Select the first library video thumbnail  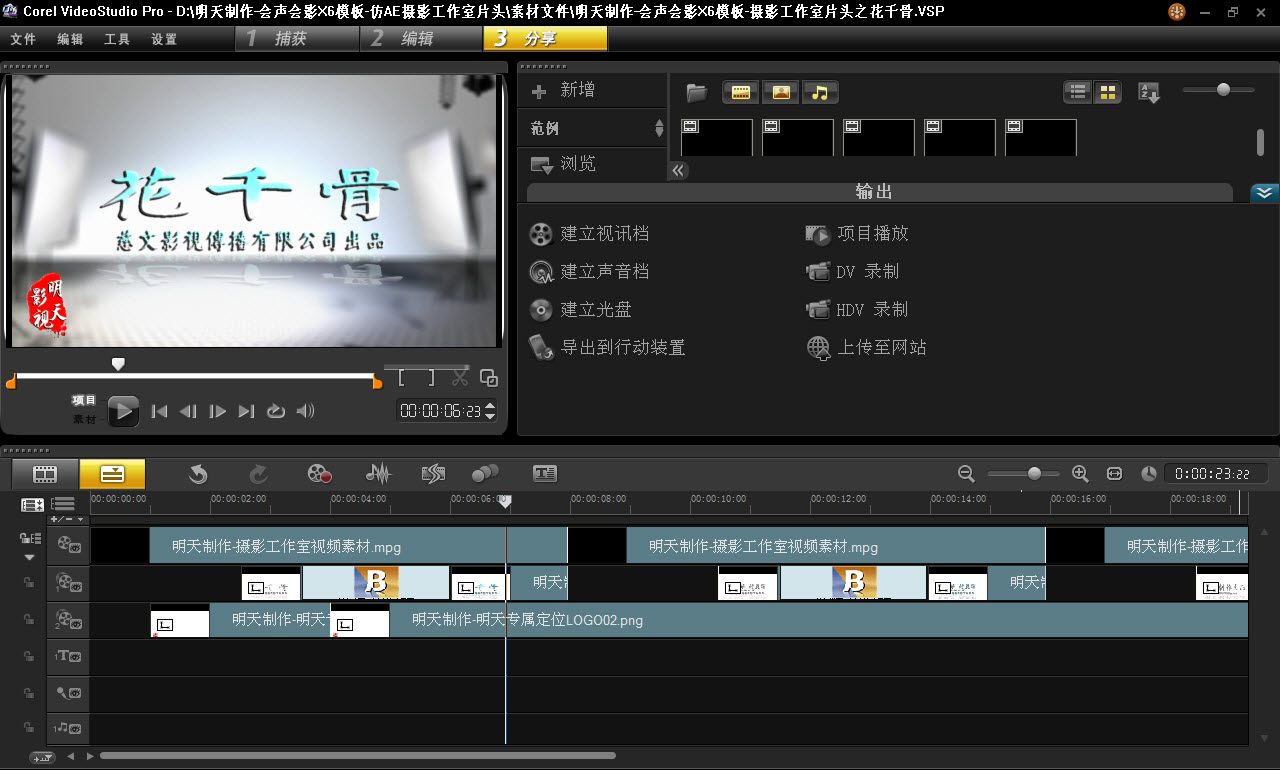pos(717,138)
